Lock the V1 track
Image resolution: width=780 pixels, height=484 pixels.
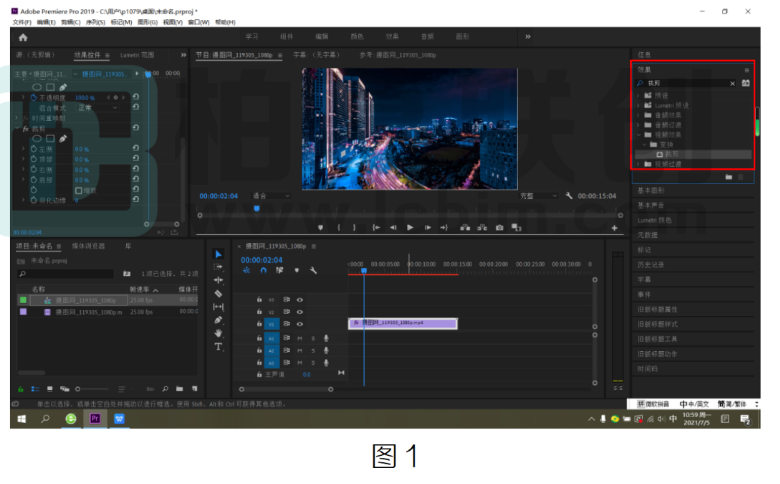(x=259, y=324)
